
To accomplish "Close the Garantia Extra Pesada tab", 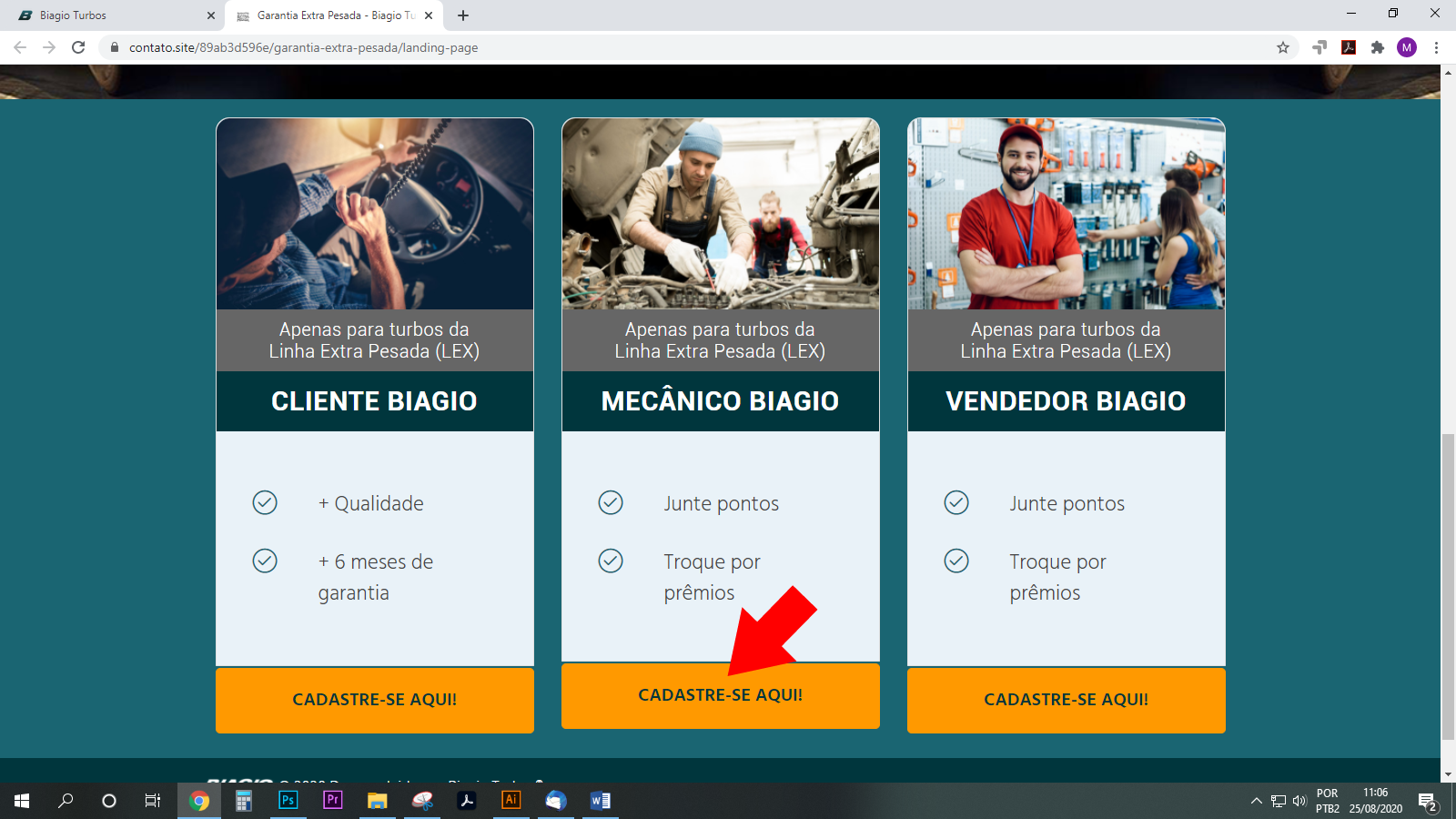I will 429,15.
